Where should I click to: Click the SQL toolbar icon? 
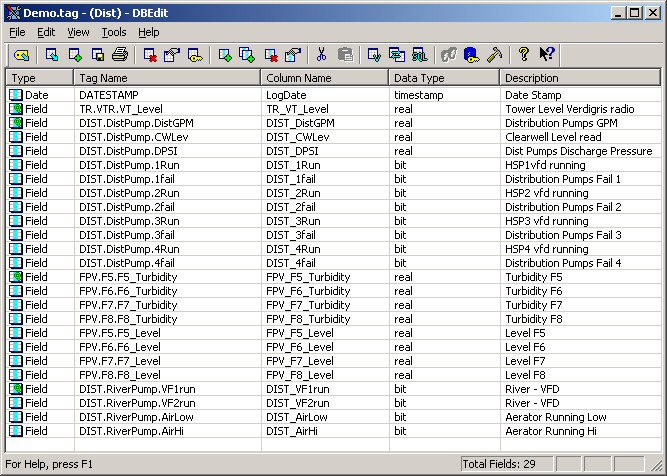(x=420, y=55)
